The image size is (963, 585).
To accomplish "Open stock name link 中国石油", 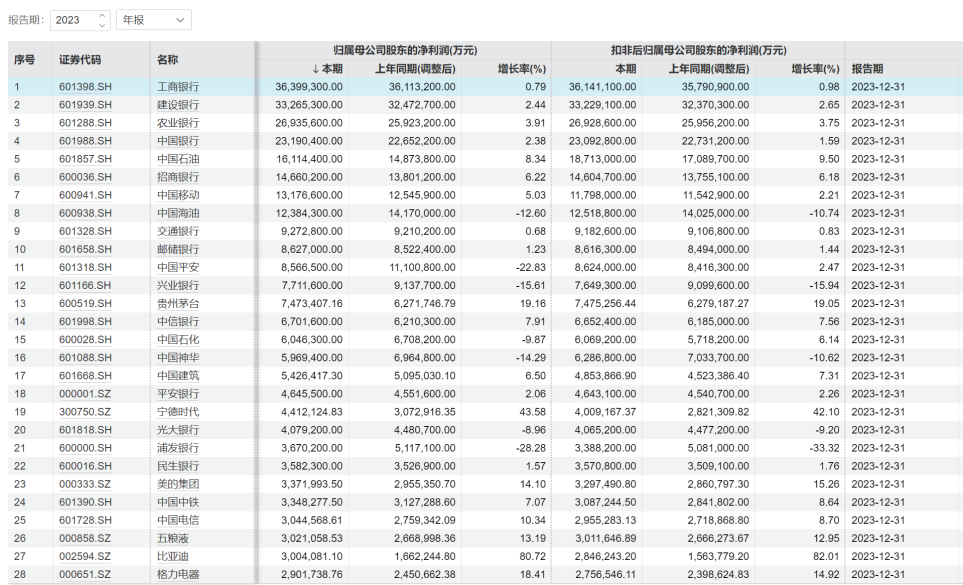I will pyautogui.click(x=177, y=159).
